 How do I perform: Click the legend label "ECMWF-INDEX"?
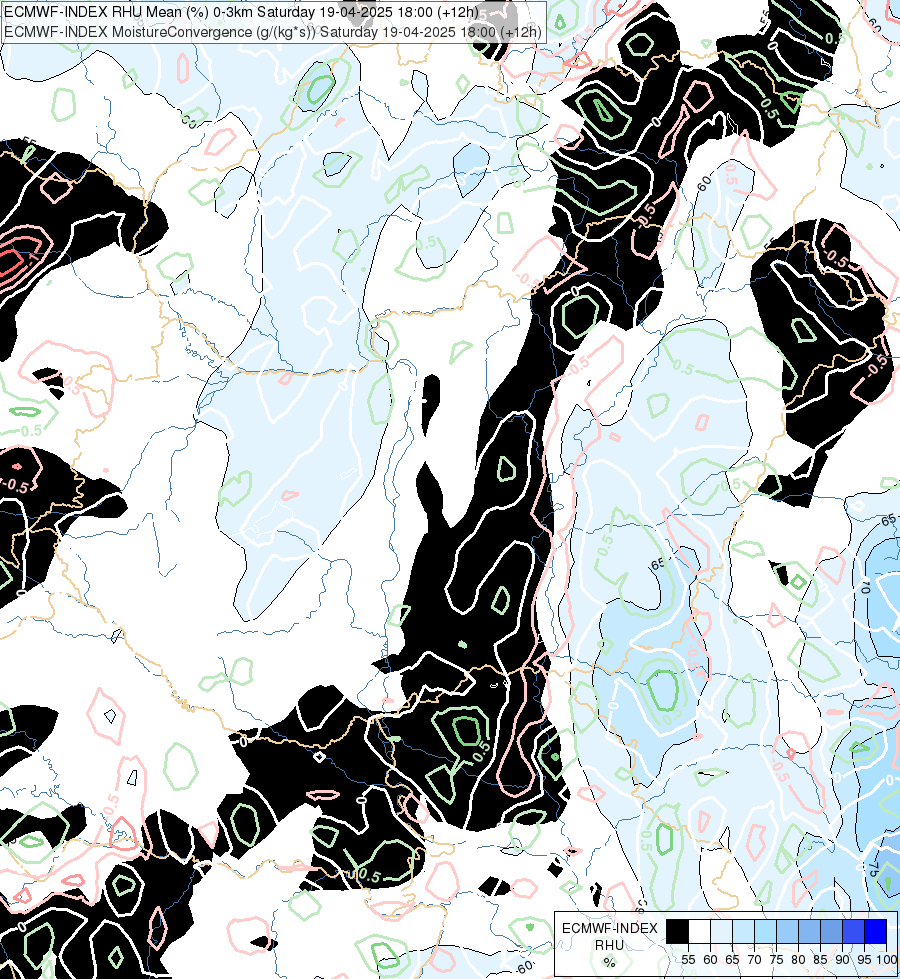(x=610, y=928)
